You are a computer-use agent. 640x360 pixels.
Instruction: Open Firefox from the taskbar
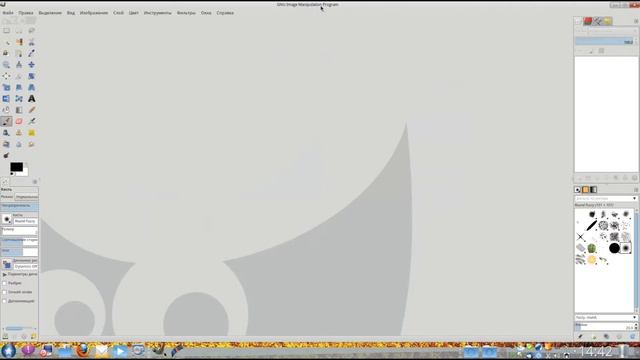point(83,351)
